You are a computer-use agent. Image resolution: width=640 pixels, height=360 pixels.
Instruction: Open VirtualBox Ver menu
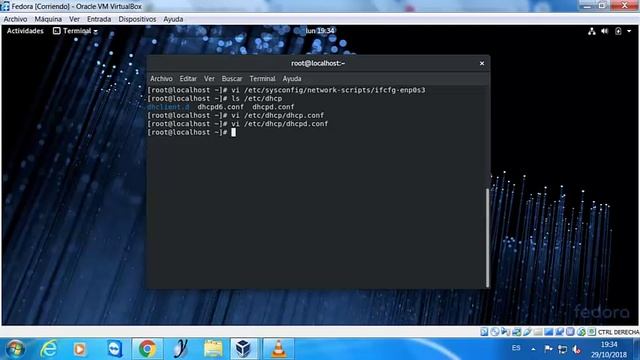74,19
